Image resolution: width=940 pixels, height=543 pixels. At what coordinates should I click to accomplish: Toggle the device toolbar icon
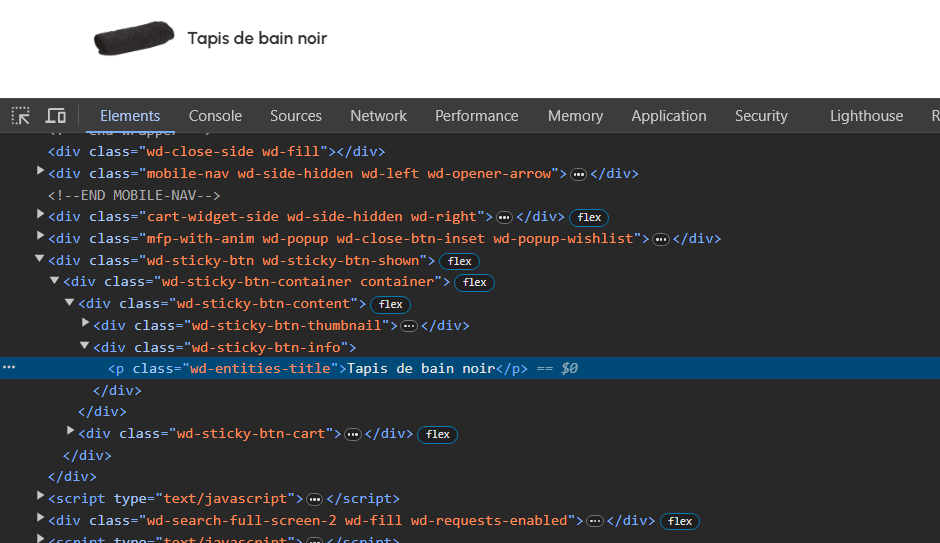point(56,116)
